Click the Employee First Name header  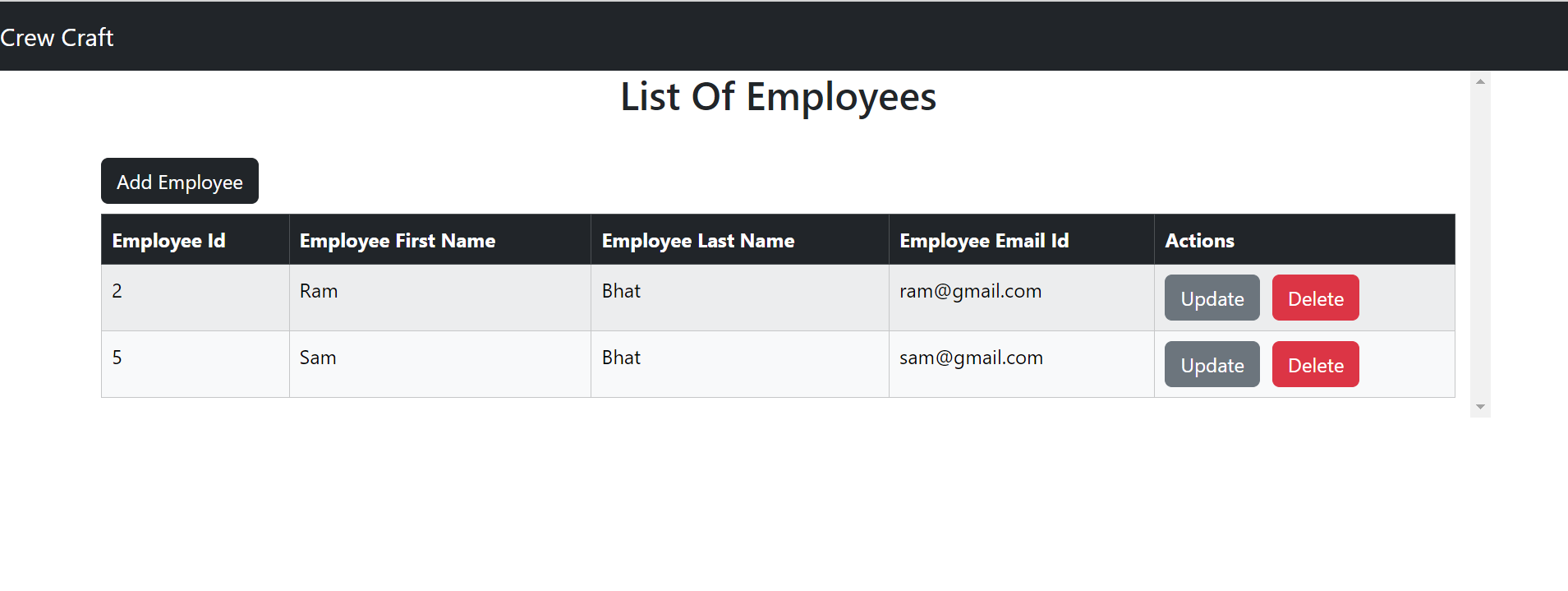tap(398, 241)
